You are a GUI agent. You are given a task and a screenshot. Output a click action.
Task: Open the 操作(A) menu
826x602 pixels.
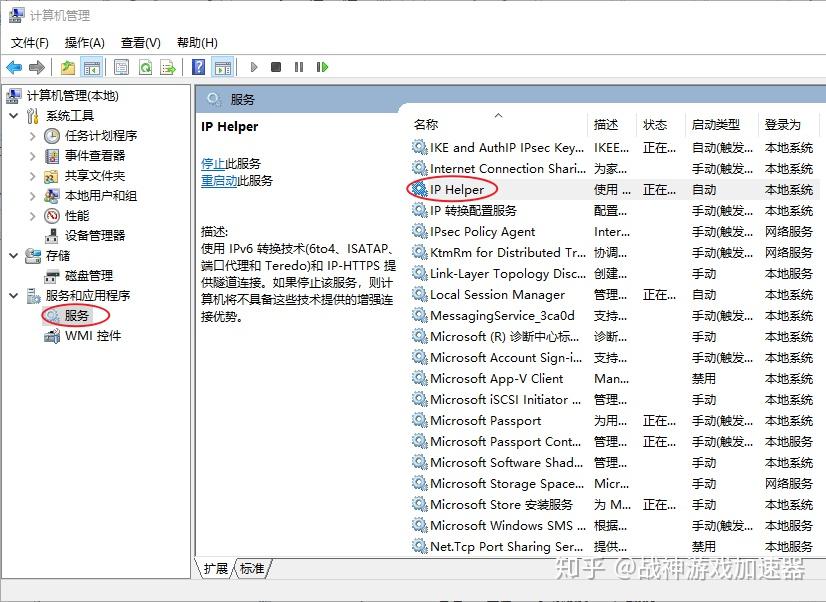pos(84,43)
